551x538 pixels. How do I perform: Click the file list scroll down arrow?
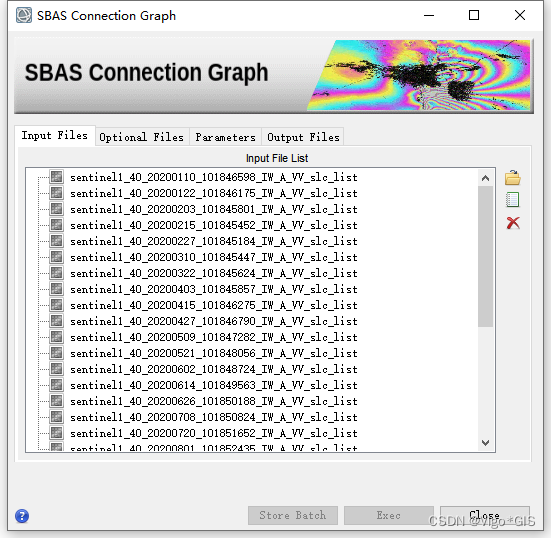485,443
